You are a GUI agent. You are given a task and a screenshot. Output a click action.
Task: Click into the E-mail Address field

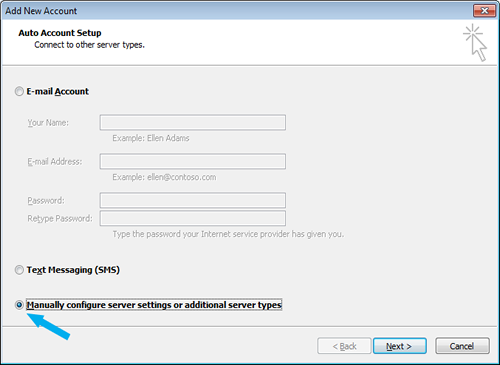(193, 161)
